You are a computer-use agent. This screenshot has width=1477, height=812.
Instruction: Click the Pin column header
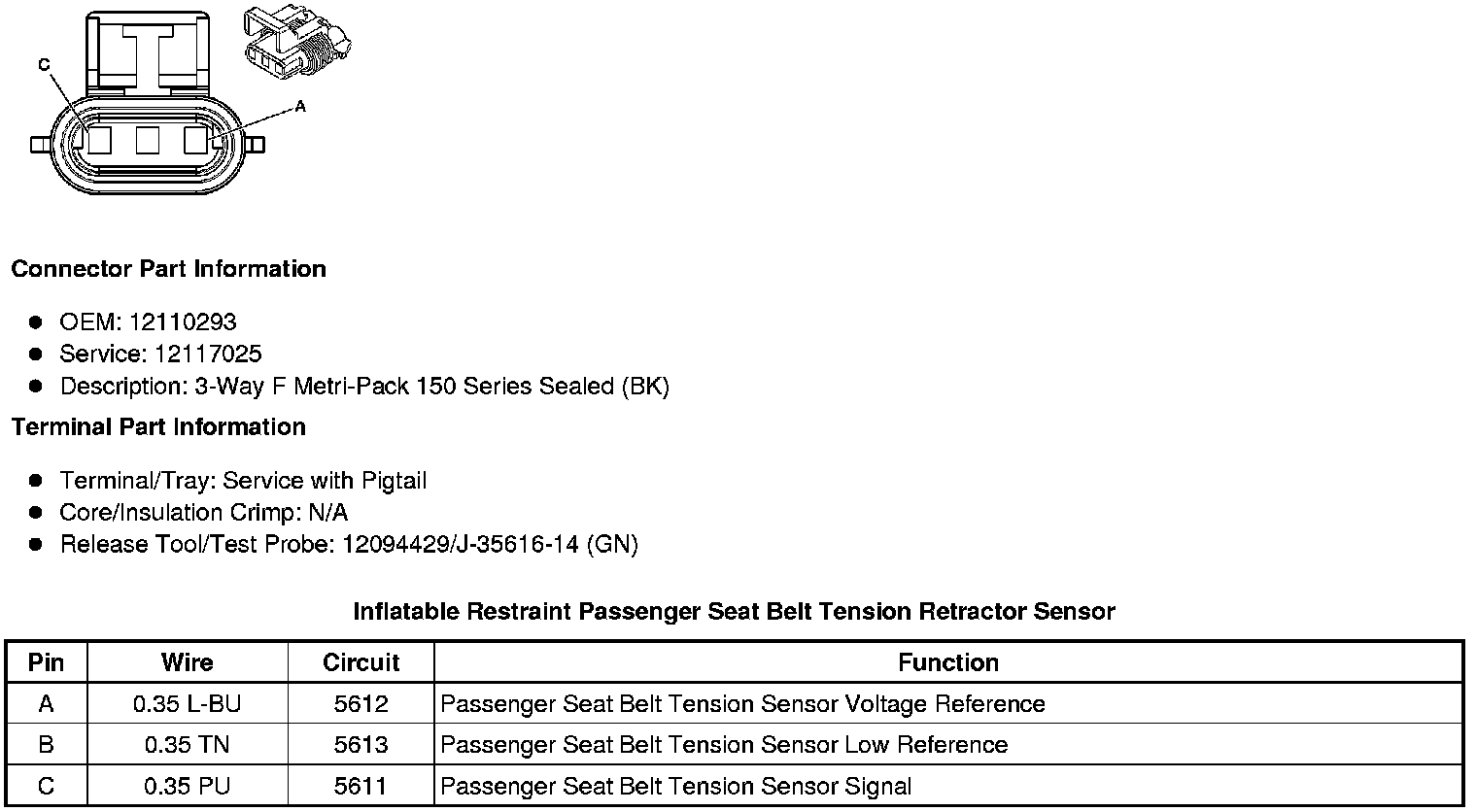46,662
